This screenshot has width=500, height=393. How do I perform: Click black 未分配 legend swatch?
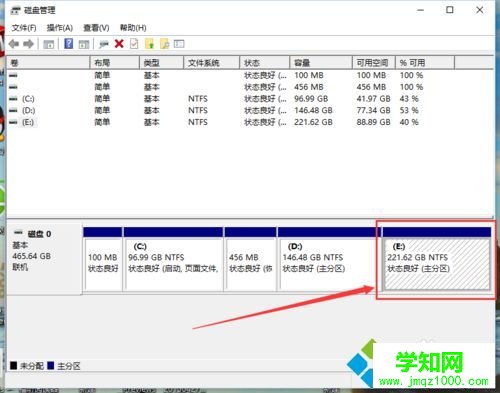click(14, 366)
